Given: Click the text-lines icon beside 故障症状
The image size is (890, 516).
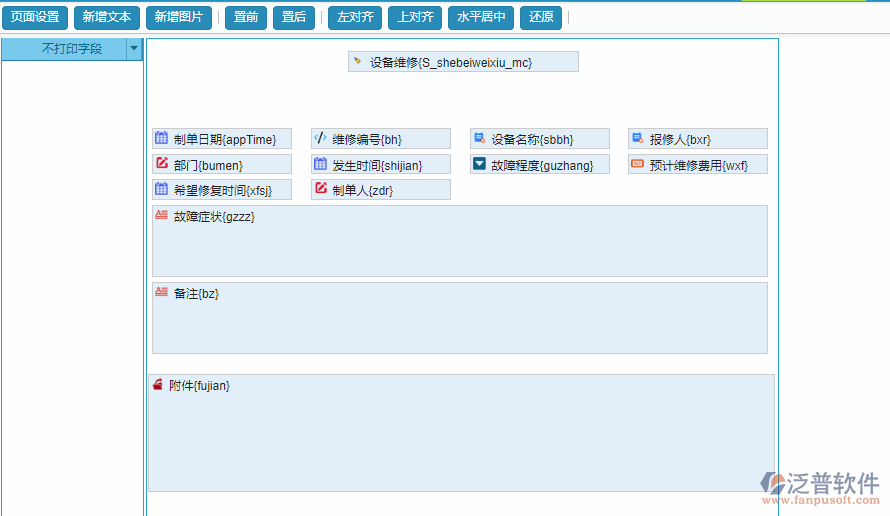Looking at the screenshot, I should [x=161, y=215].
